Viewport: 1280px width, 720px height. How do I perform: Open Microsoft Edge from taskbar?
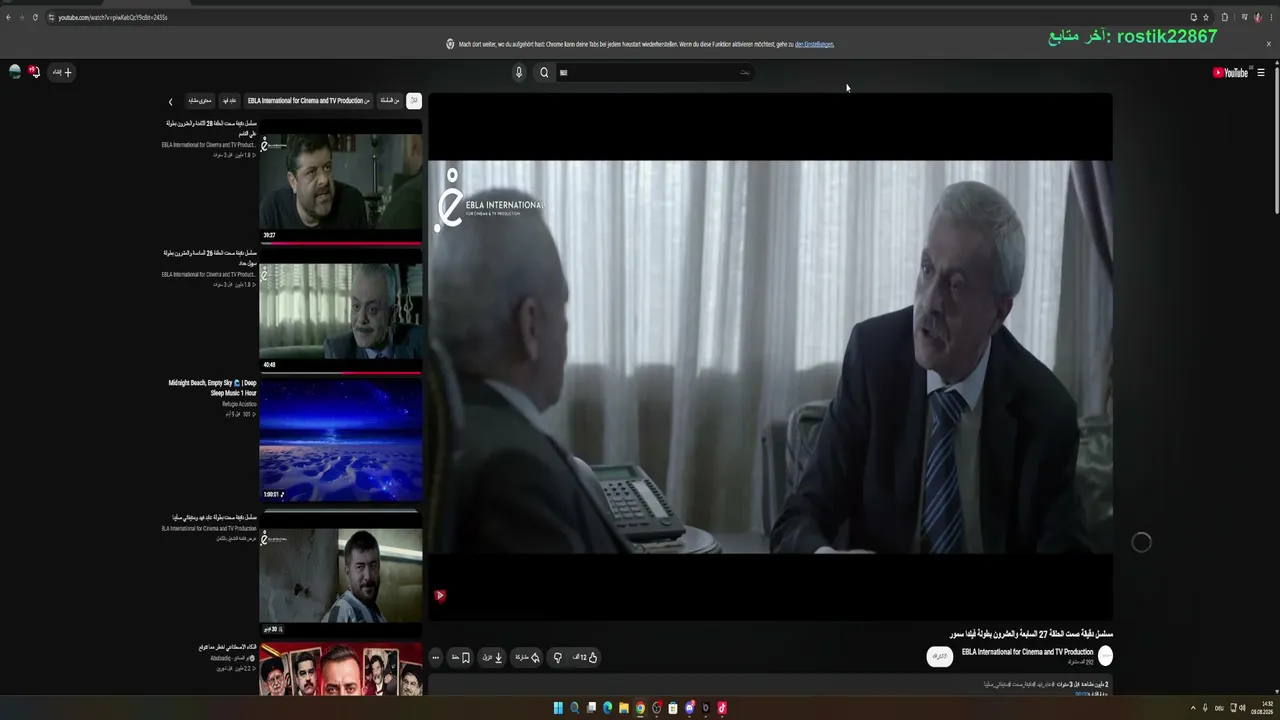[x=607, y=708]
